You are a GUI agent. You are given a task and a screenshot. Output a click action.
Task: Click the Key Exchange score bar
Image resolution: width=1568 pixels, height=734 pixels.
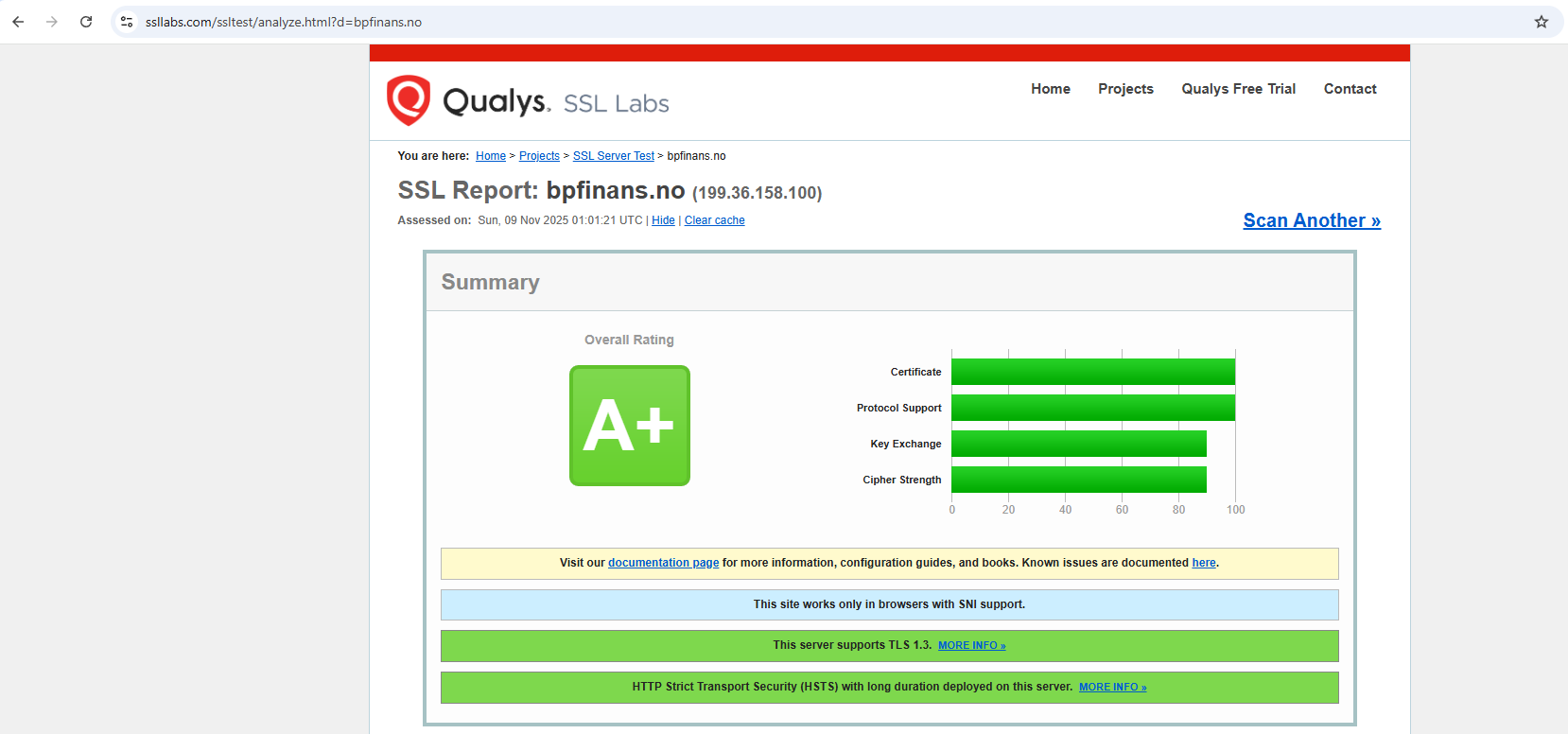(x=1079, y=444)
